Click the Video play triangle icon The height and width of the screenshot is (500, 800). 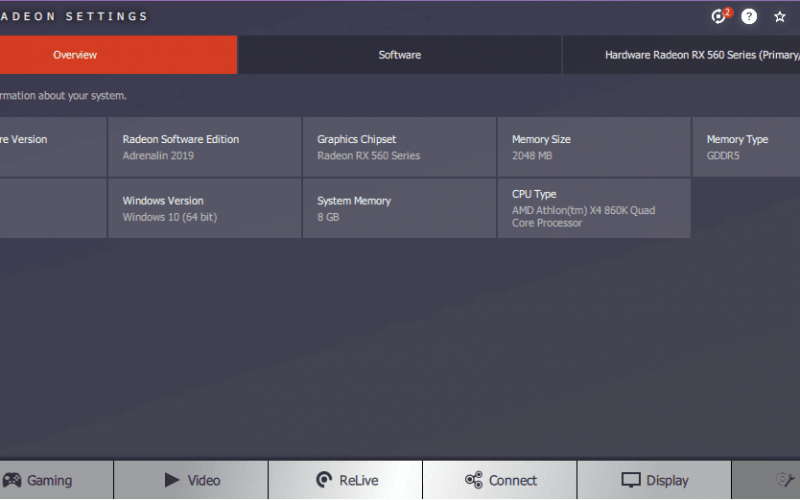point(172,480)
